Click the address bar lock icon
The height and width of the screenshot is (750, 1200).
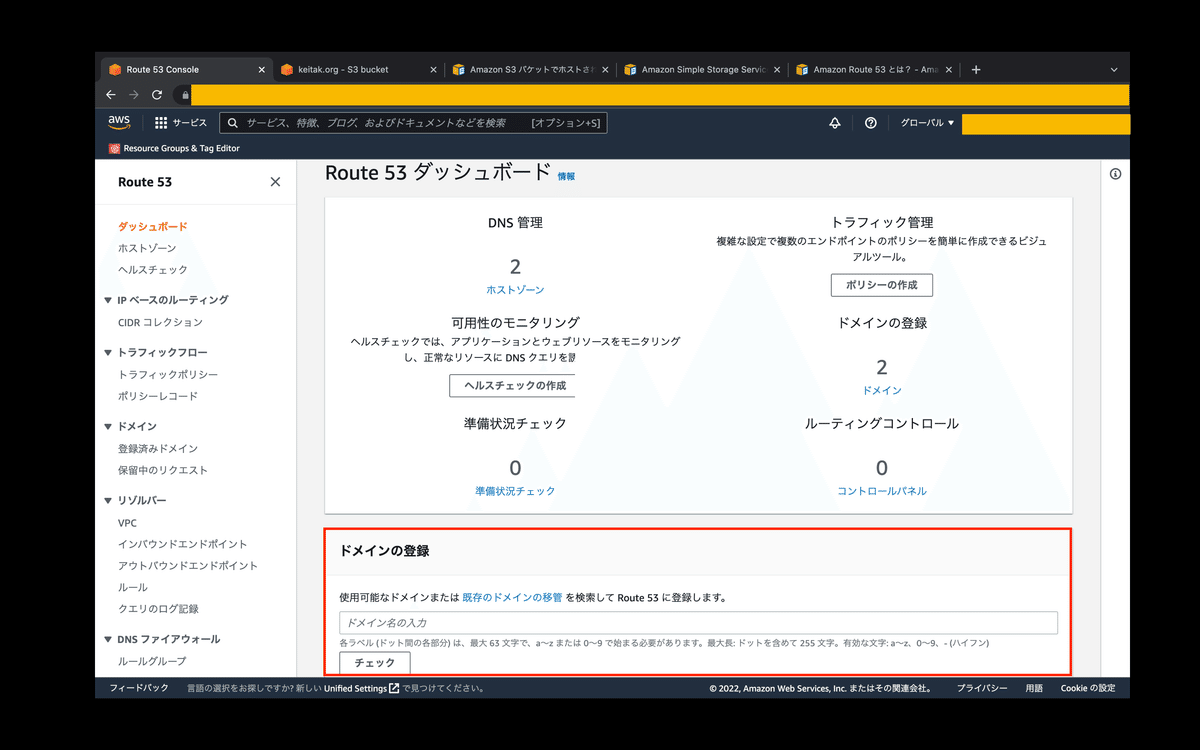point(185,95)
